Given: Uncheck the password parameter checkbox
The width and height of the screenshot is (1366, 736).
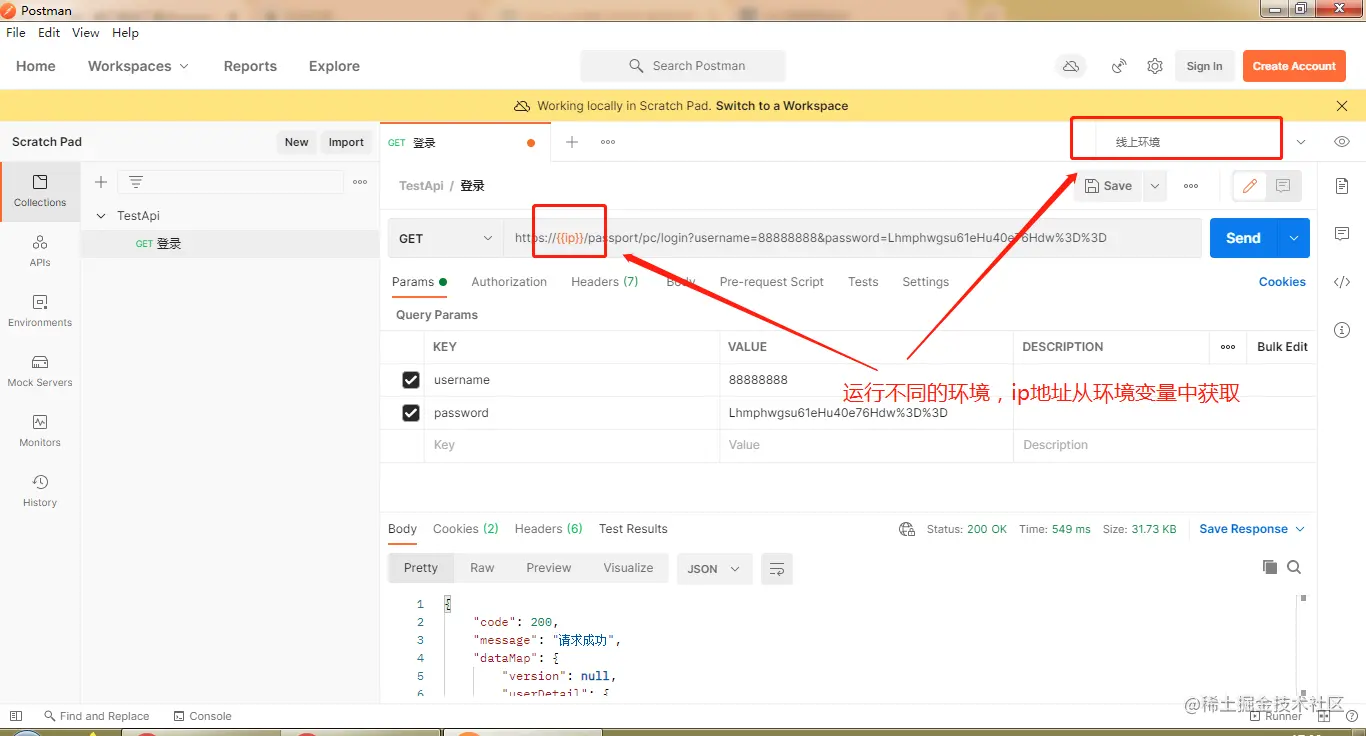Looking at the screenshot, I should [411, 413].
